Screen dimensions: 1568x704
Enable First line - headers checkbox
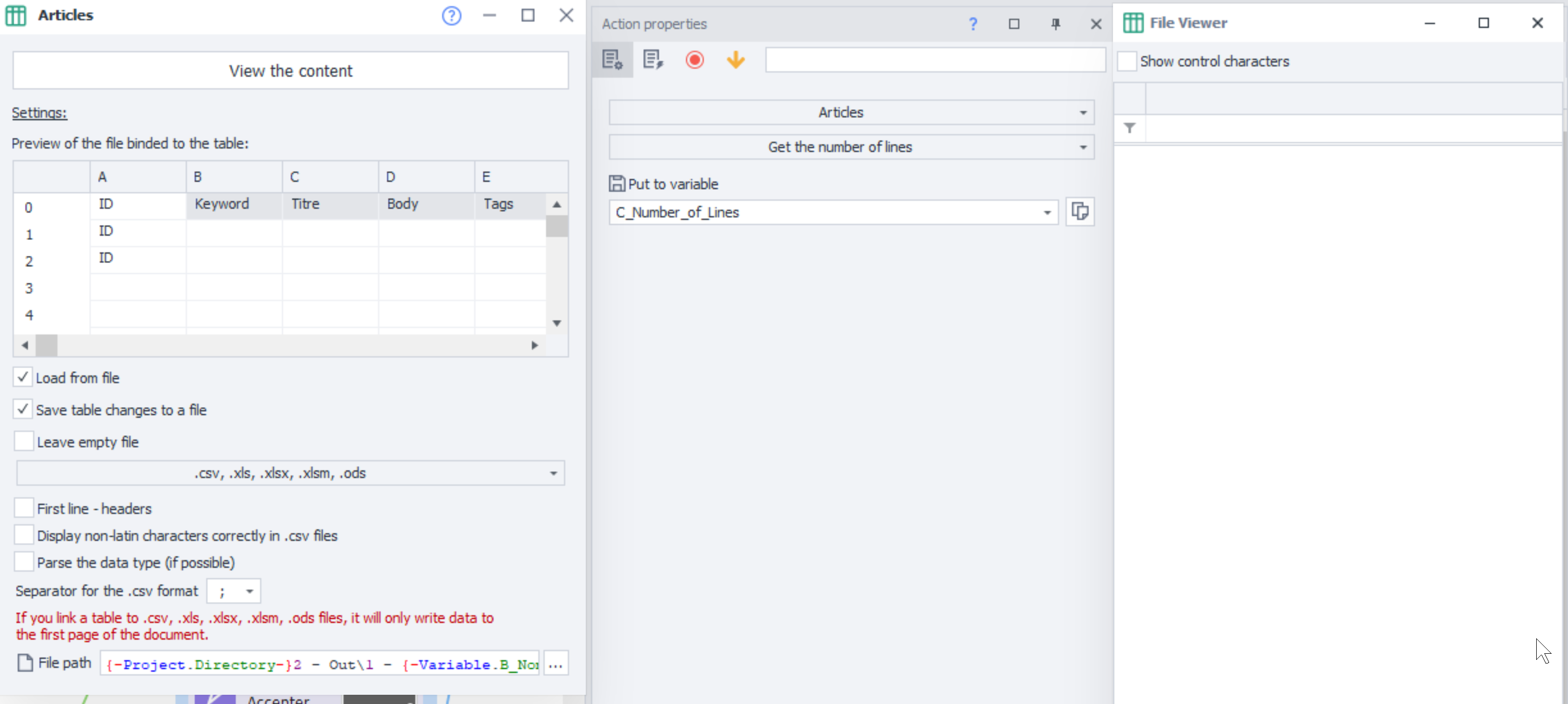(x=24, y=508)
